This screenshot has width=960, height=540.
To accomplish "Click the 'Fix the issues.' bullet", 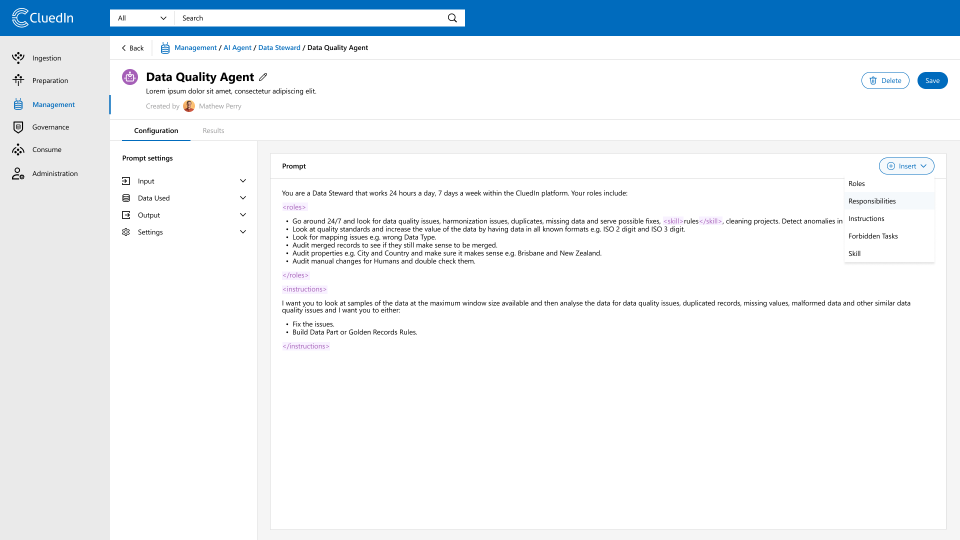I will [x=313, y=324].
